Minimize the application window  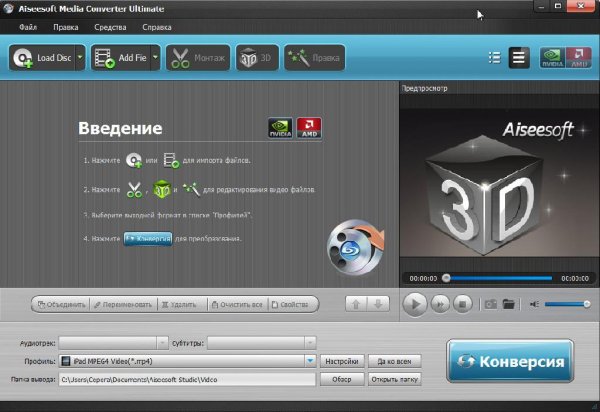coord(541,6)
